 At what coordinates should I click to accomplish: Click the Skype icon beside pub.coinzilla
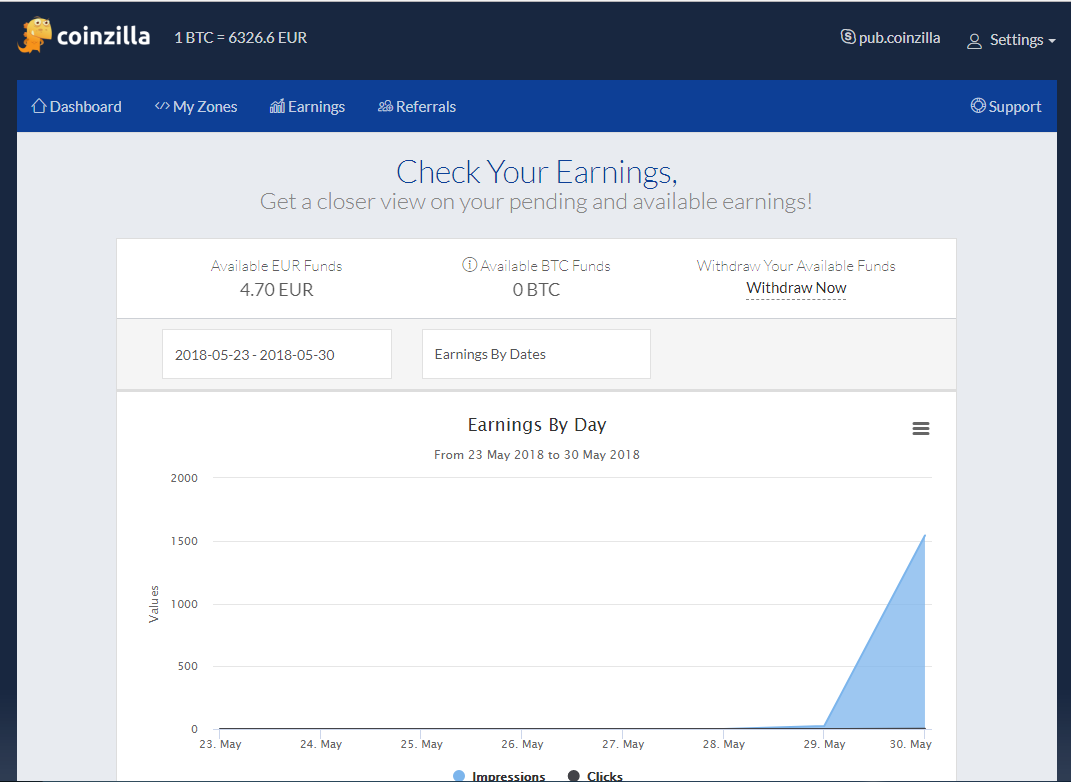point(848,38)
